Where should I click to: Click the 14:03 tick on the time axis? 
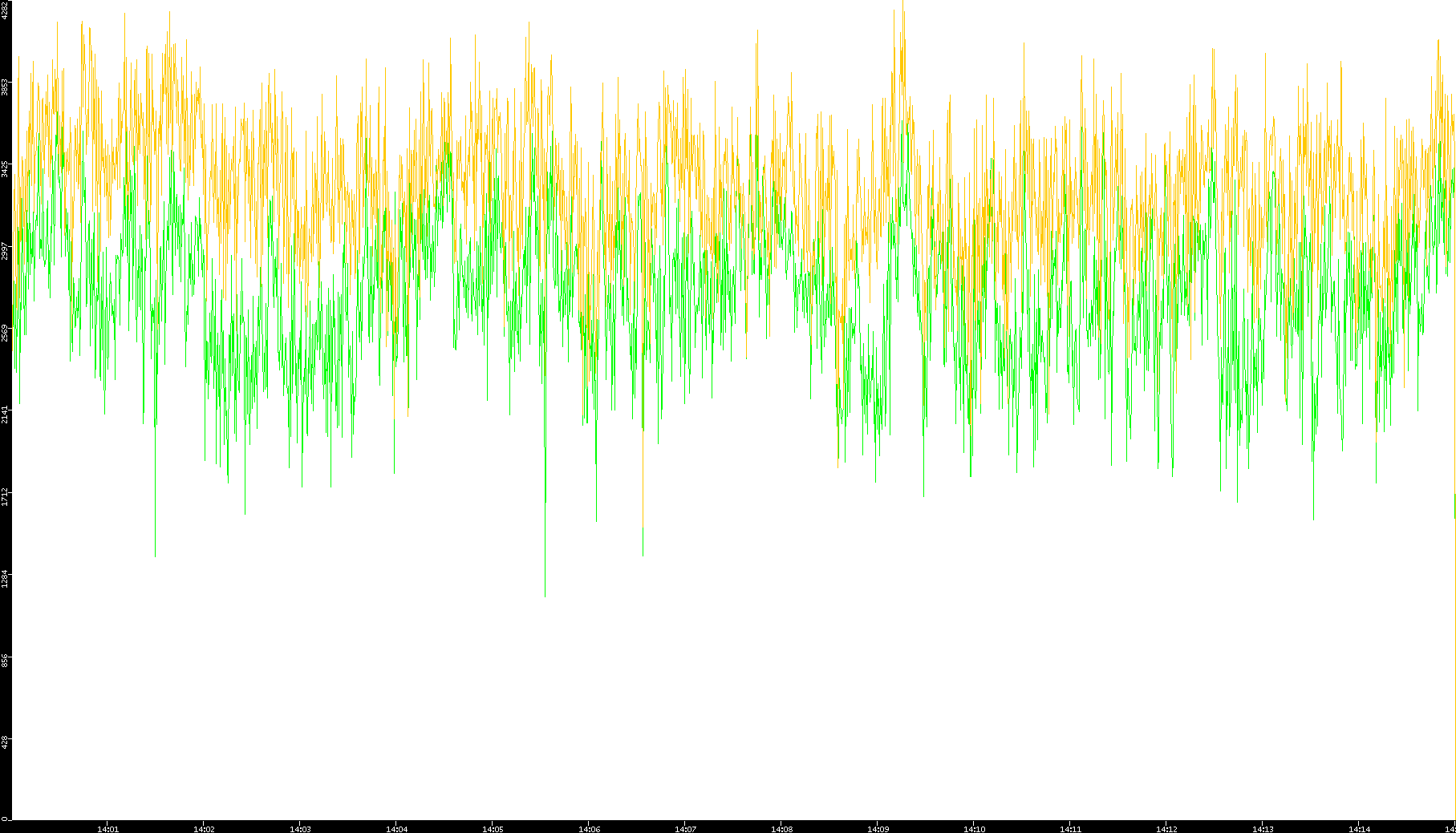[x=300, y=828]
